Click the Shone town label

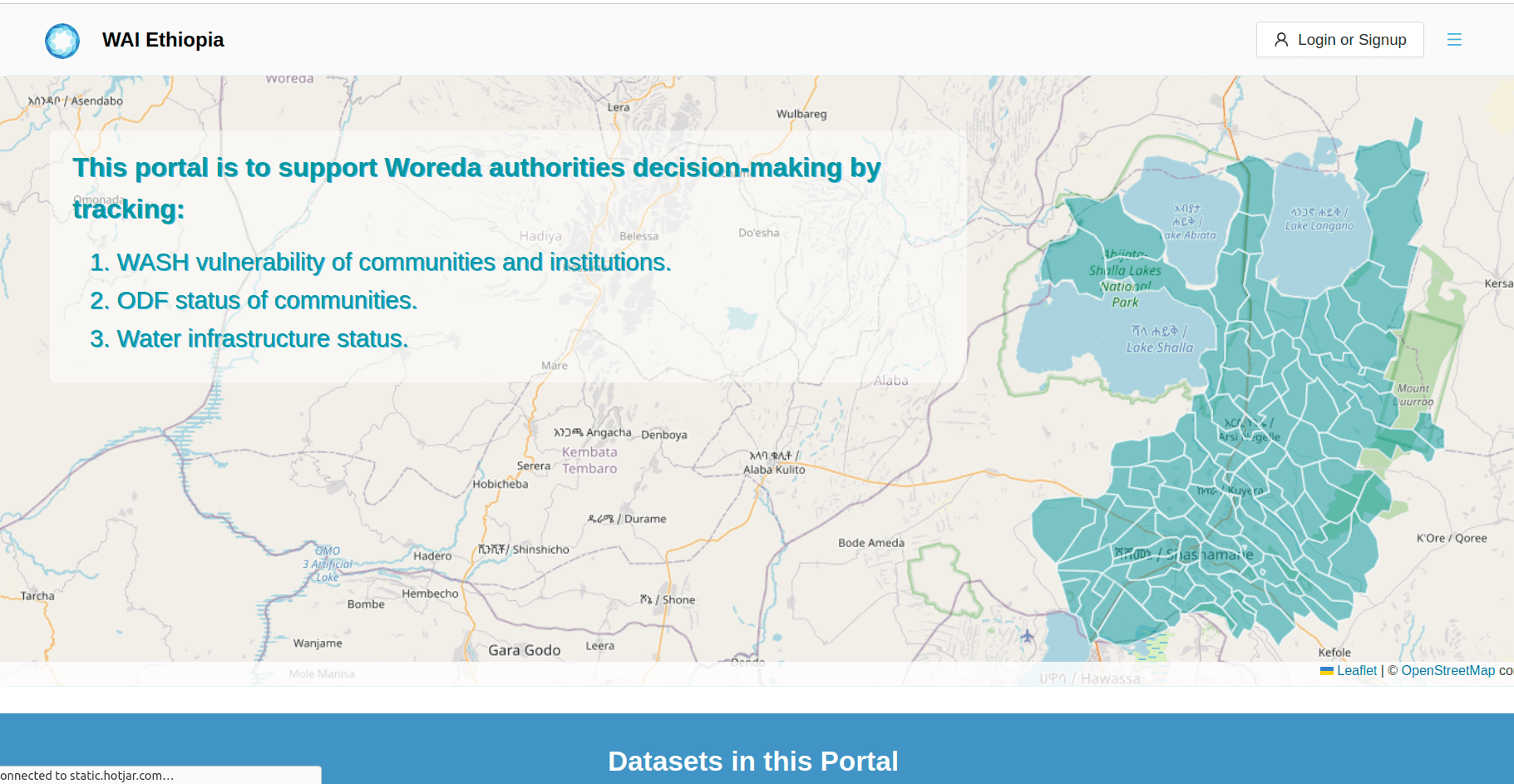[x=668, y=599]
